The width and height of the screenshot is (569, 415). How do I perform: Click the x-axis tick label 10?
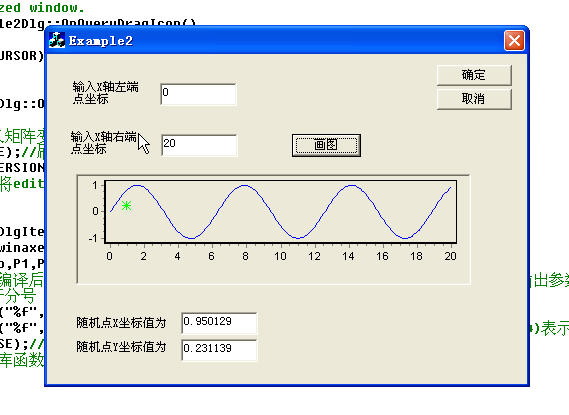click(x=280, y=256)
